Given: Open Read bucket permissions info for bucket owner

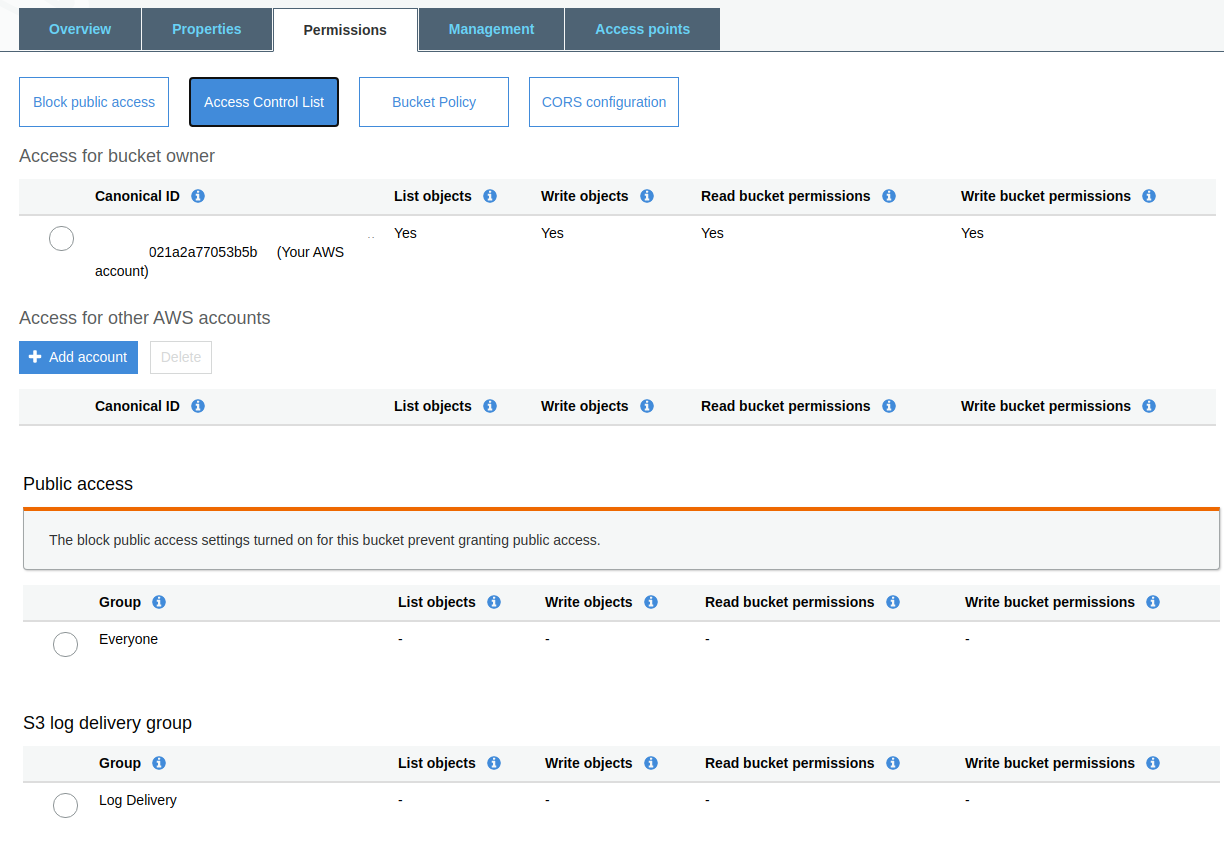Looking at the screenshot, I should pyautogui.click(x=888, y=196).
